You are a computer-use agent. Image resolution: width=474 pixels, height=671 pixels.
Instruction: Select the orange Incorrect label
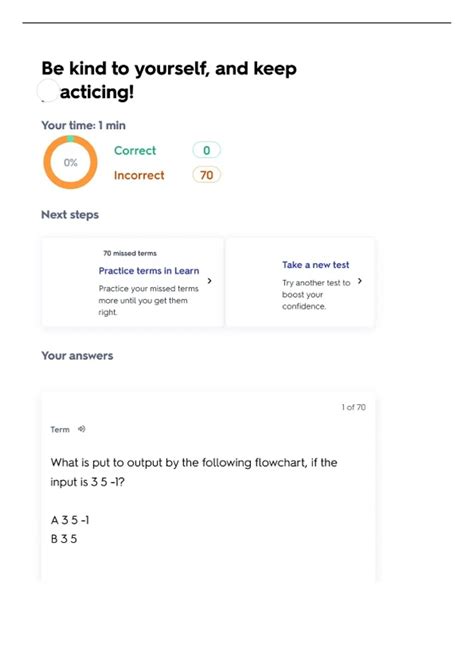click(139, 175)
